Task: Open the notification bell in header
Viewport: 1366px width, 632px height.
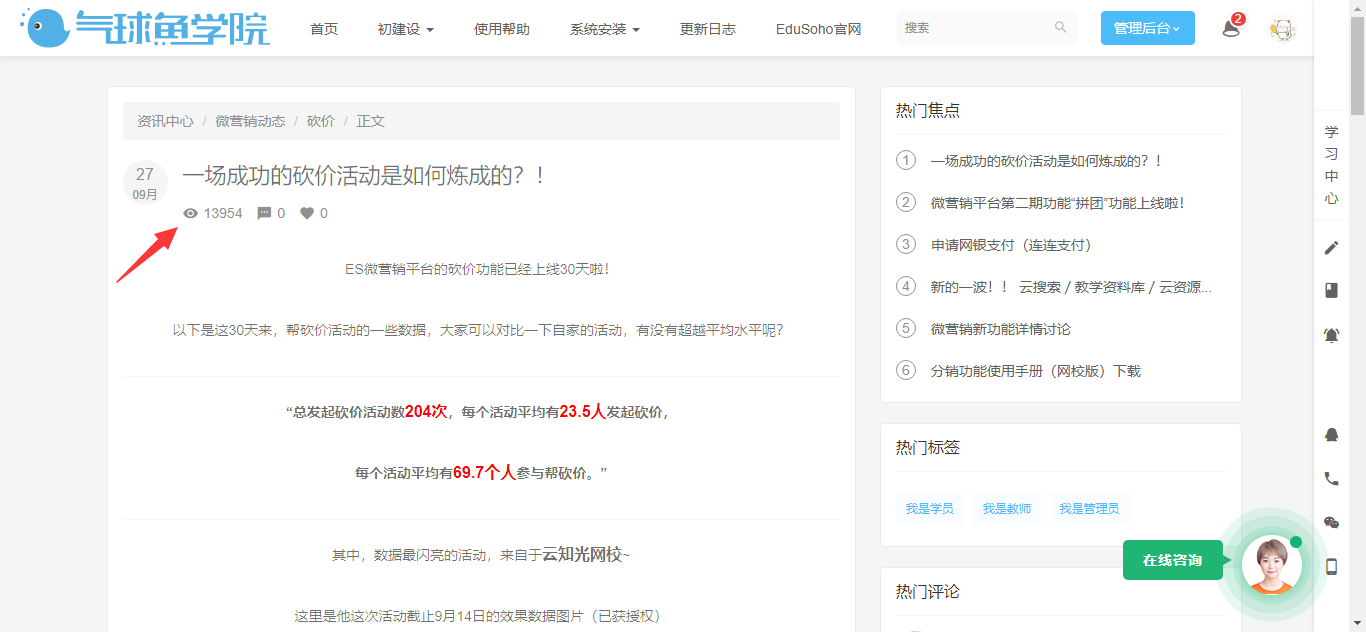Action: click(x=1231, y=28)
